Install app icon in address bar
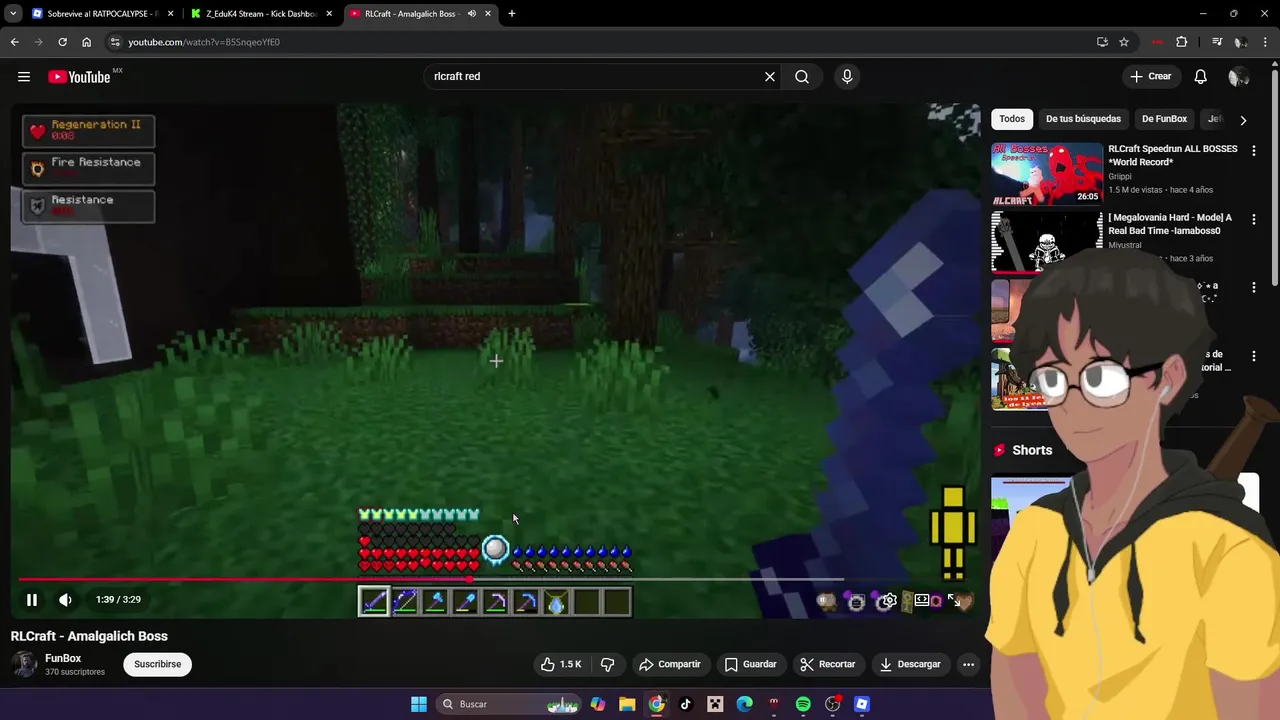Screen dimensions: 1280x720 (x=1102, y=42)
